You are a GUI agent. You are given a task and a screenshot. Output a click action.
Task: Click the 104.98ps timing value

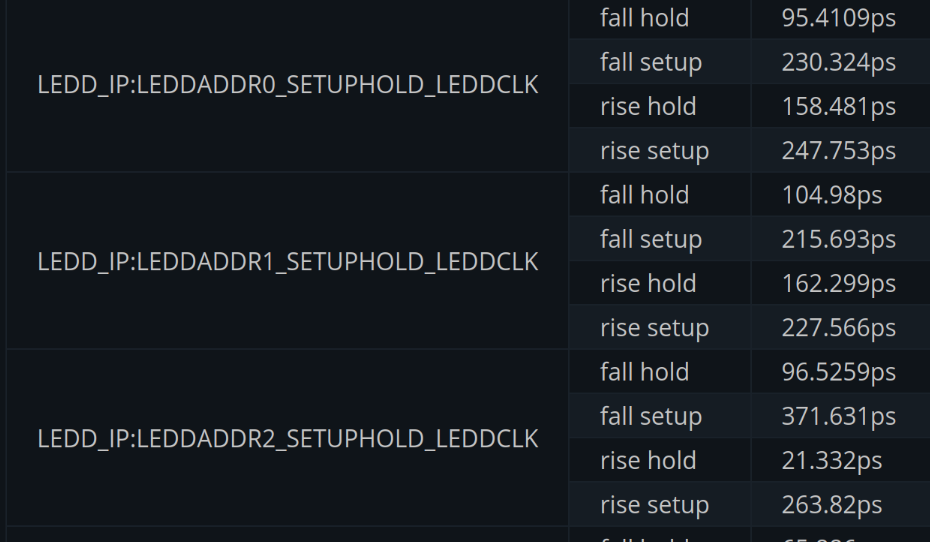pos(831,195)
